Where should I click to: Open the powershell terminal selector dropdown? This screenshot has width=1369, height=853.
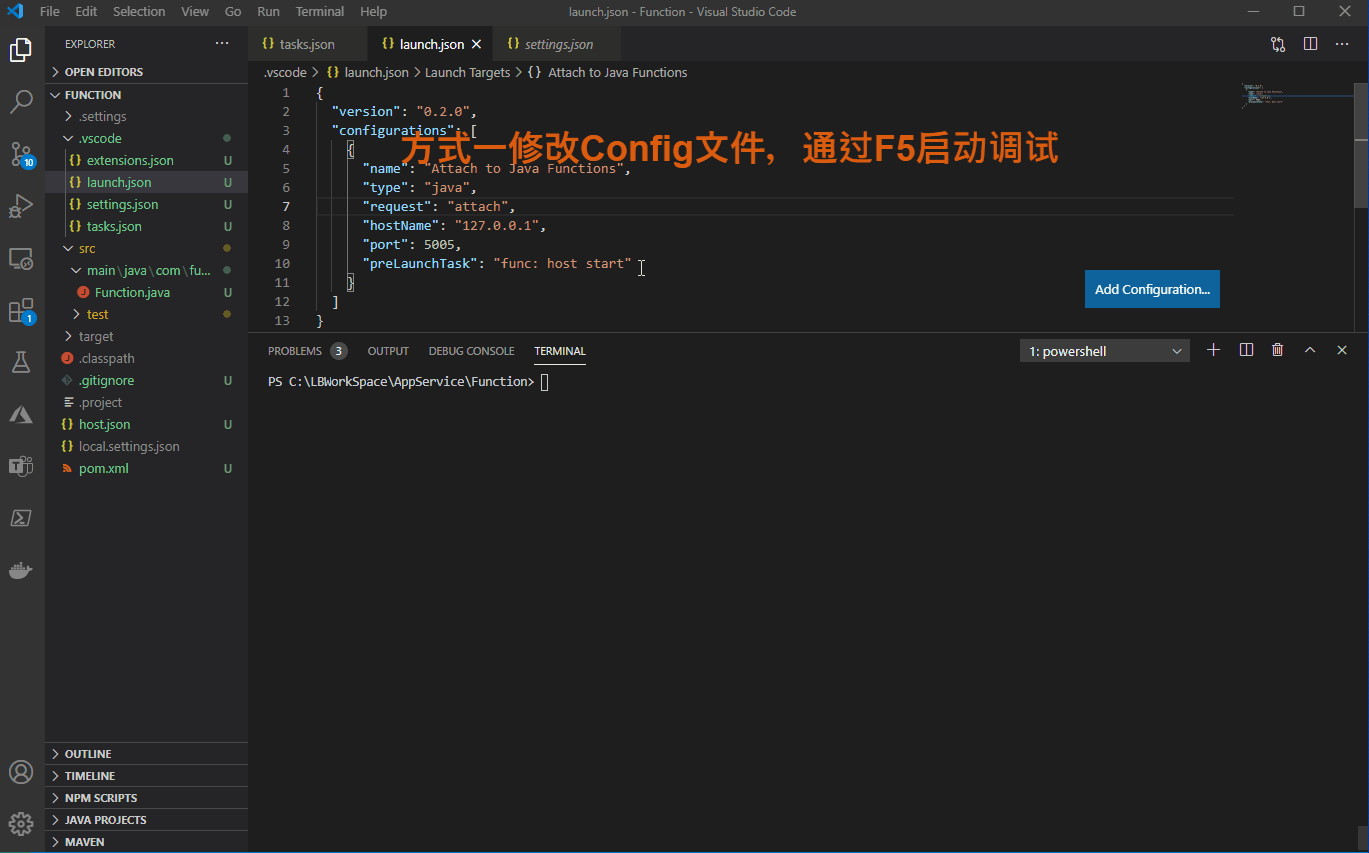coord(1104,351)
